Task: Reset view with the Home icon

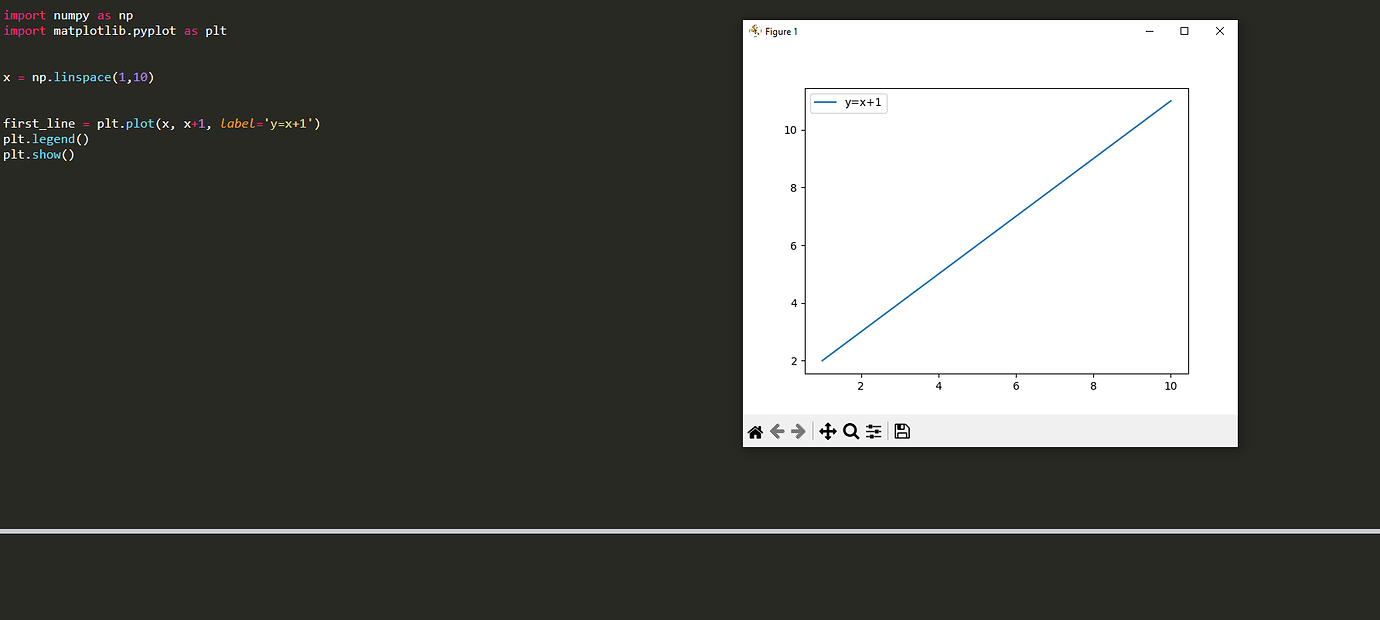Action: click(755, 431)
